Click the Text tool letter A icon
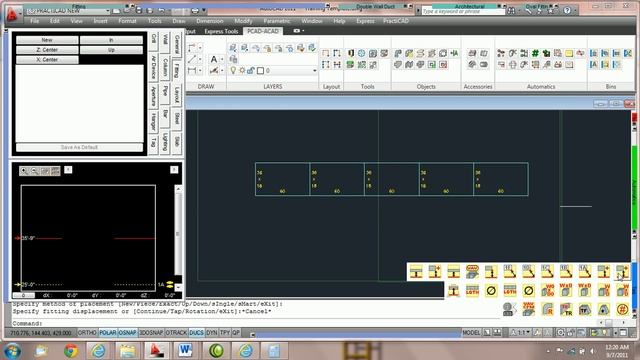 [x=213, y=60]
